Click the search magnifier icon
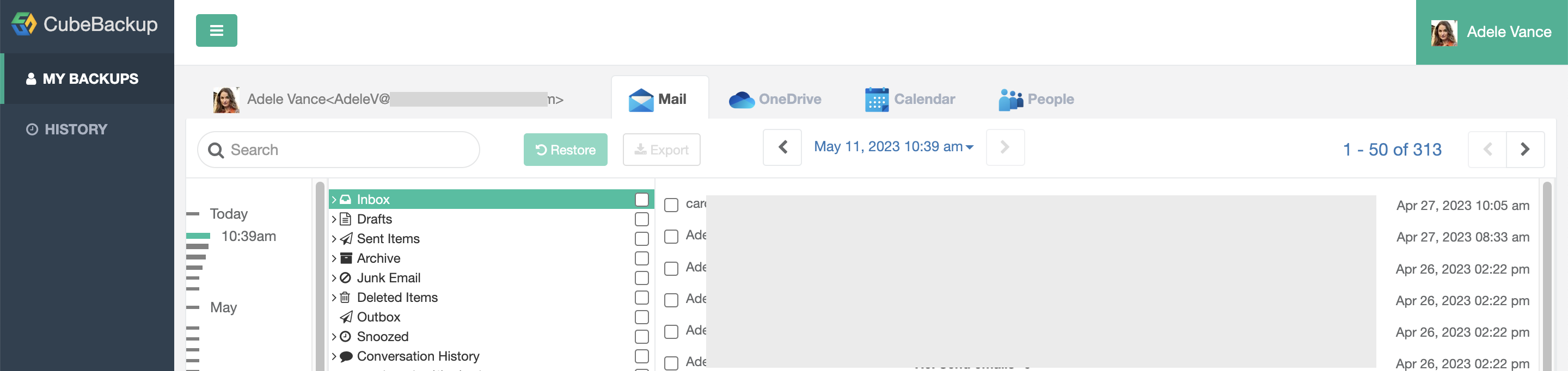This screenshot has height=371, width=1568. pyautogui.click(x=216, y=150)
